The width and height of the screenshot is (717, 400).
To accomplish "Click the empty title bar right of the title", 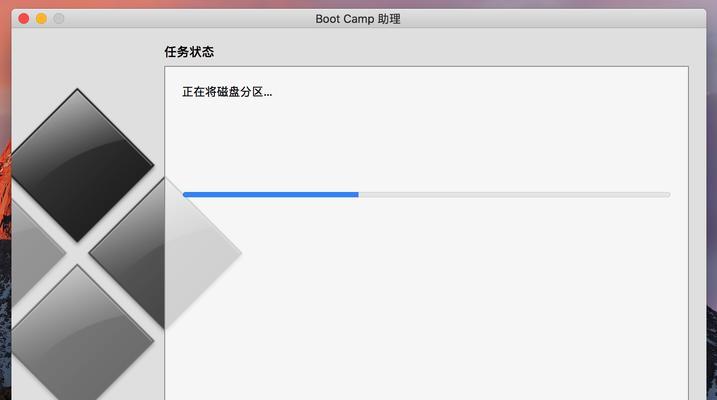I will click(x=549, y=19).
